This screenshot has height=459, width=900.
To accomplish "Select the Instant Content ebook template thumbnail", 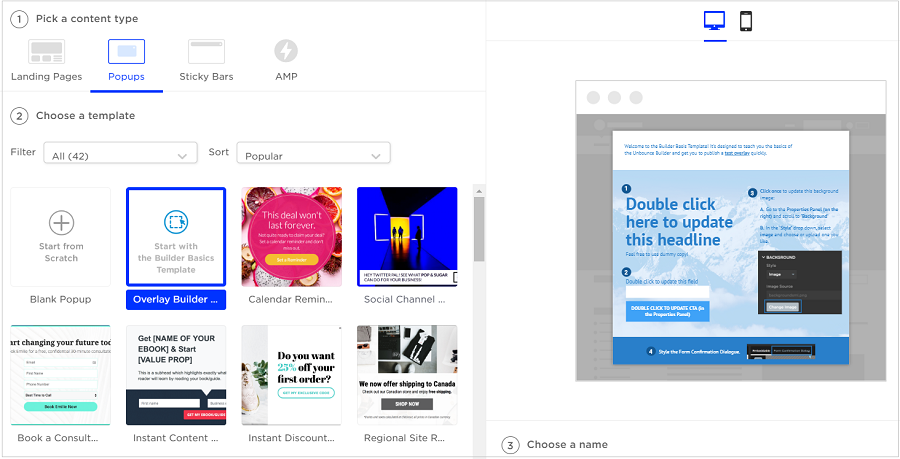I will pos(176,375).
